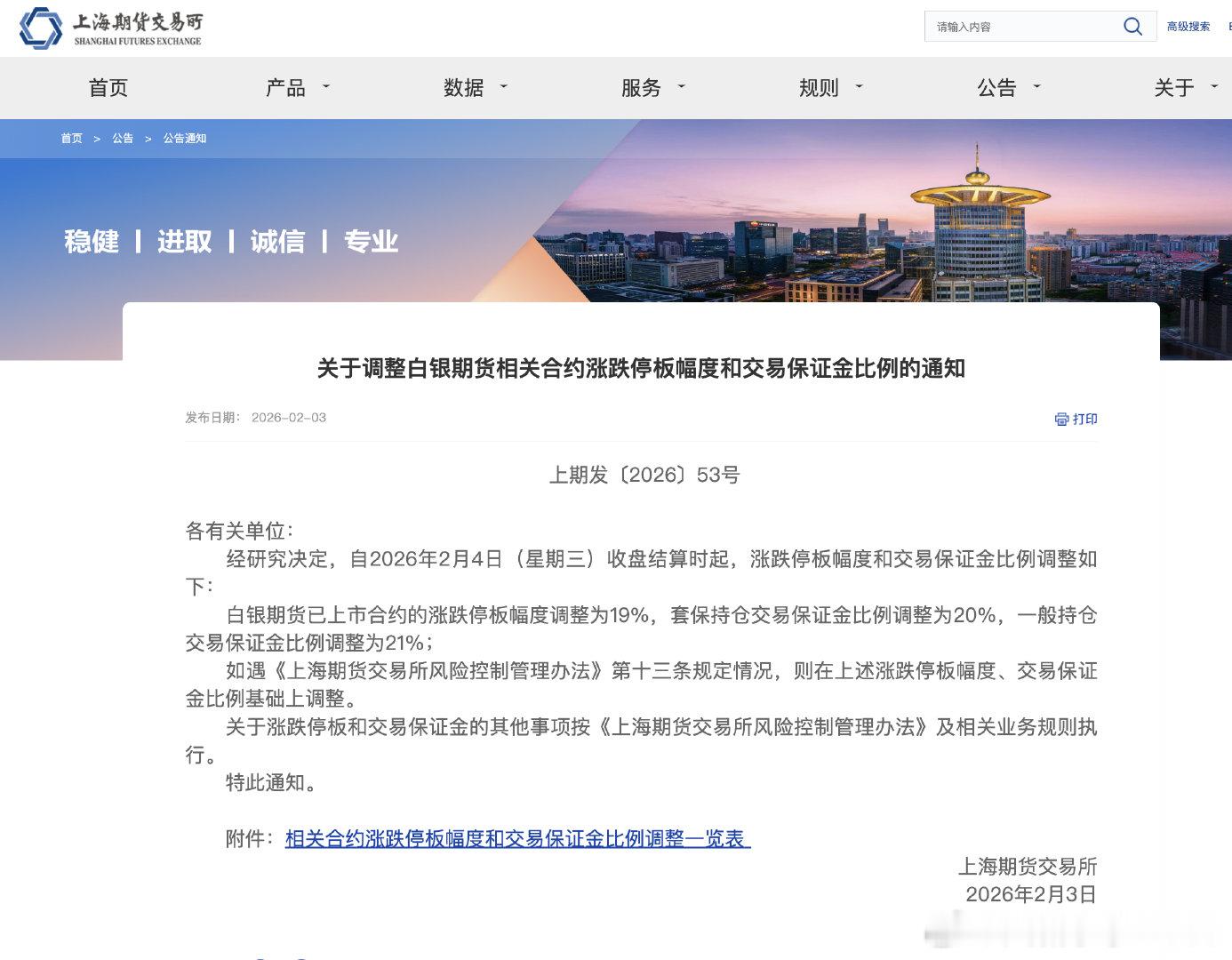Open the 高级搜索 advanced search link

1188,27
